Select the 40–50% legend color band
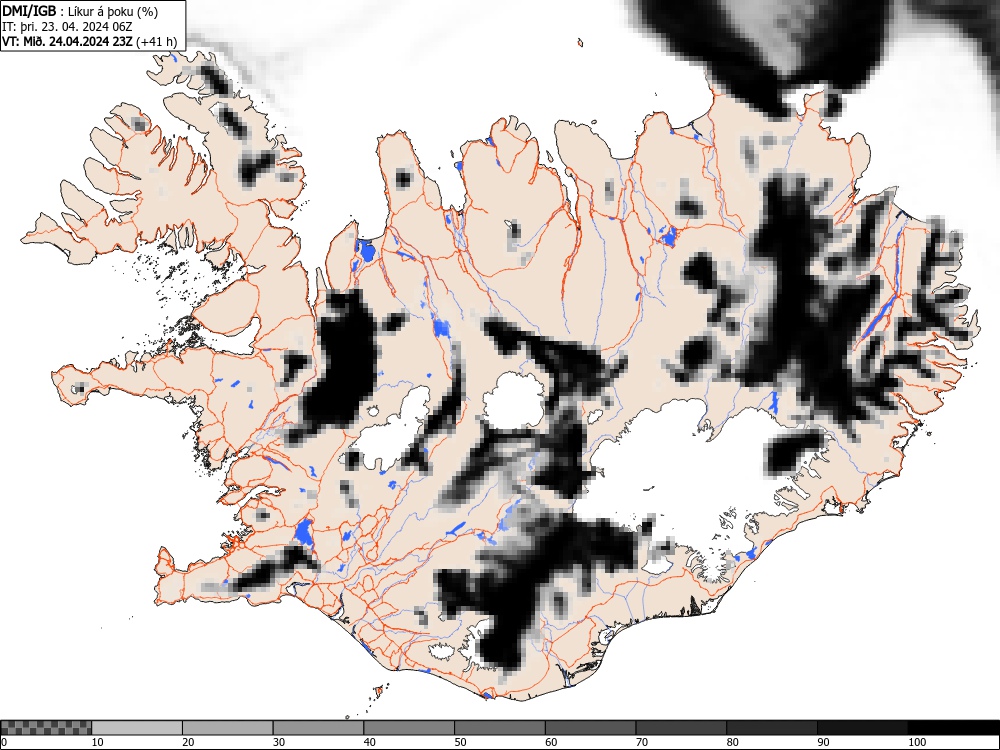The width and height of the screenshot is (1000, 750). pyautogui.click(x=409, y=728)
